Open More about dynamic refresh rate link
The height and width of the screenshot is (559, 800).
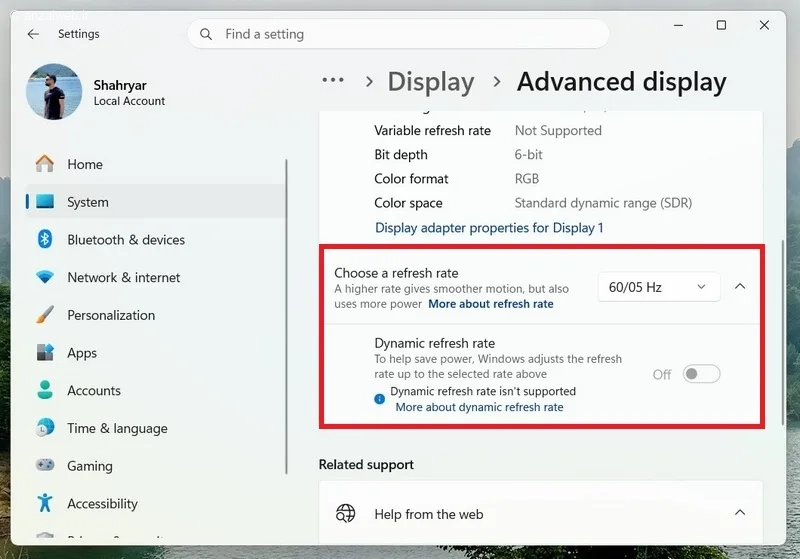point(480,407)
